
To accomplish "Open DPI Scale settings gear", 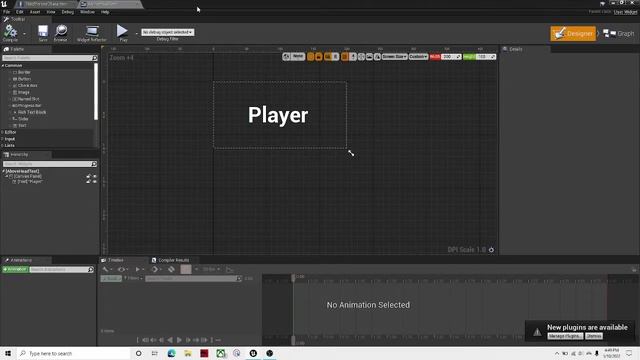I will pos(491,250).
